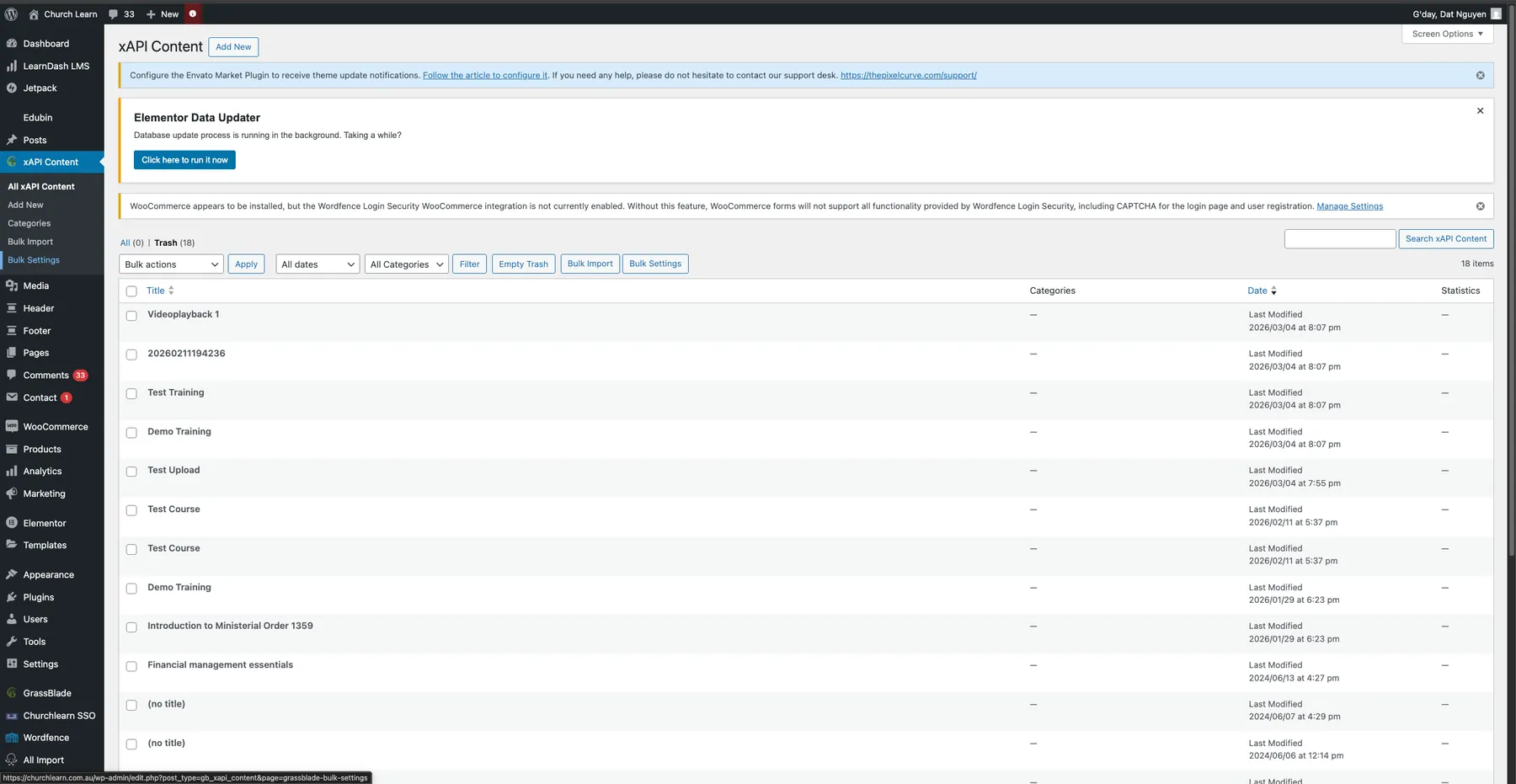Screen dimensions: 1516x784
Task: Check the Test Training row checkbox
Action: click(131, 393)
